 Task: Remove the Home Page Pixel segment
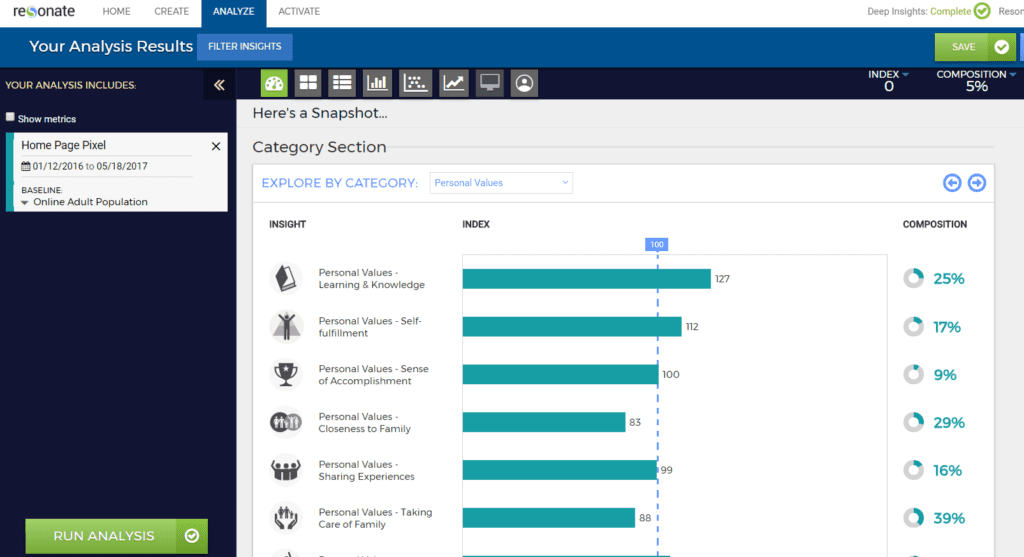click(216, 146)
